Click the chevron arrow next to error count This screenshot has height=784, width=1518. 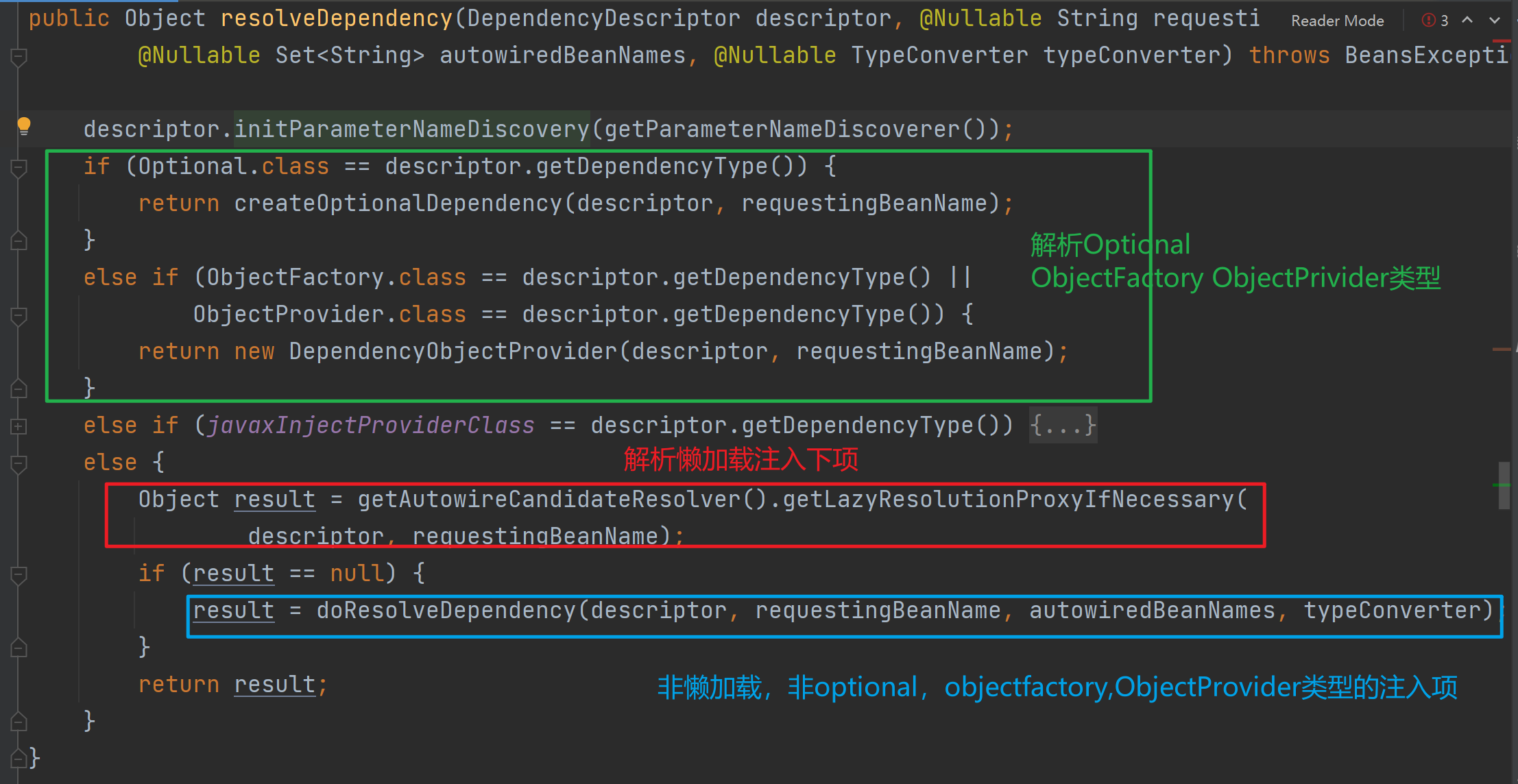pyautogui.click(x=1459, y=15)
